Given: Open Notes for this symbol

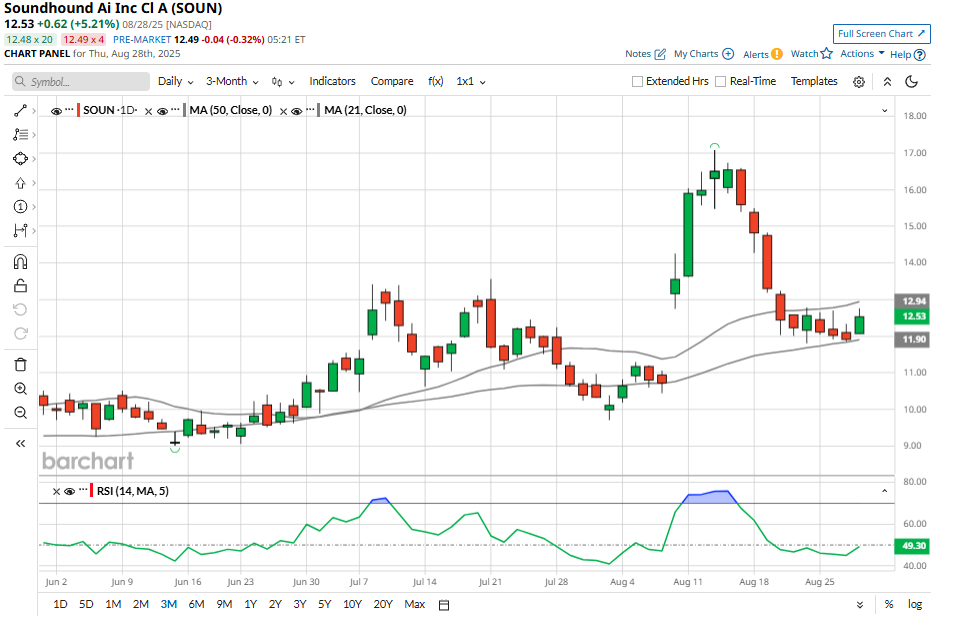Looking at the screenshot, I should click(645, 54).
